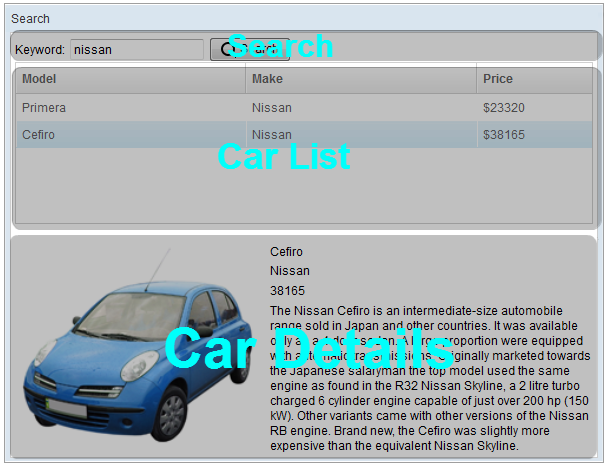
Task: Click the Keyword label
Action: point(40,50)
